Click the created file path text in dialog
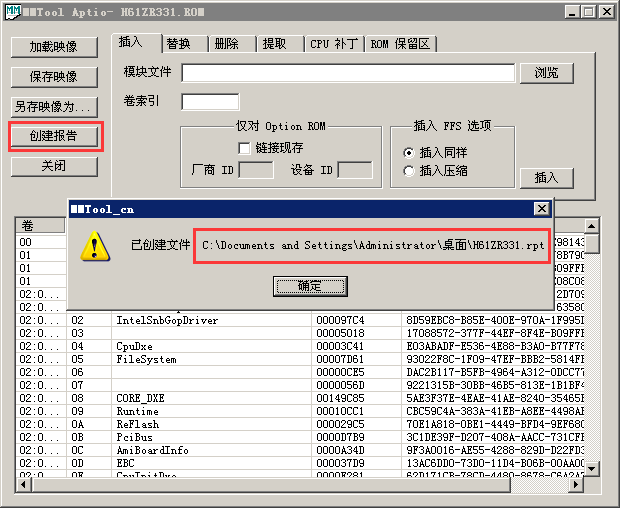 coord(373,246)
